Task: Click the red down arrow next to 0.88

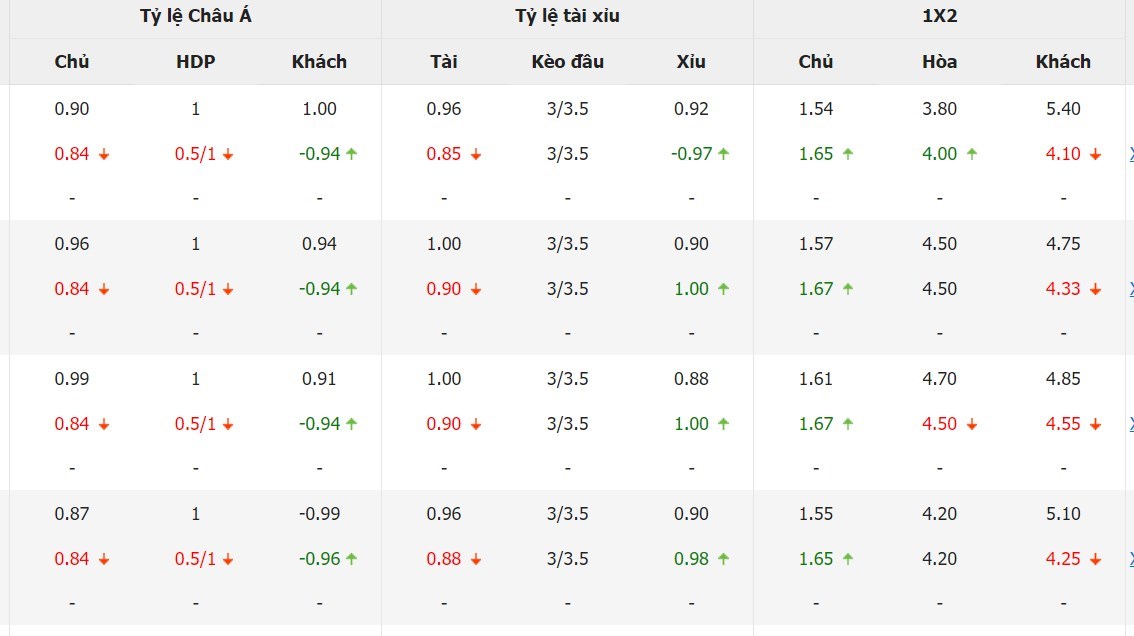Action: 476,559
